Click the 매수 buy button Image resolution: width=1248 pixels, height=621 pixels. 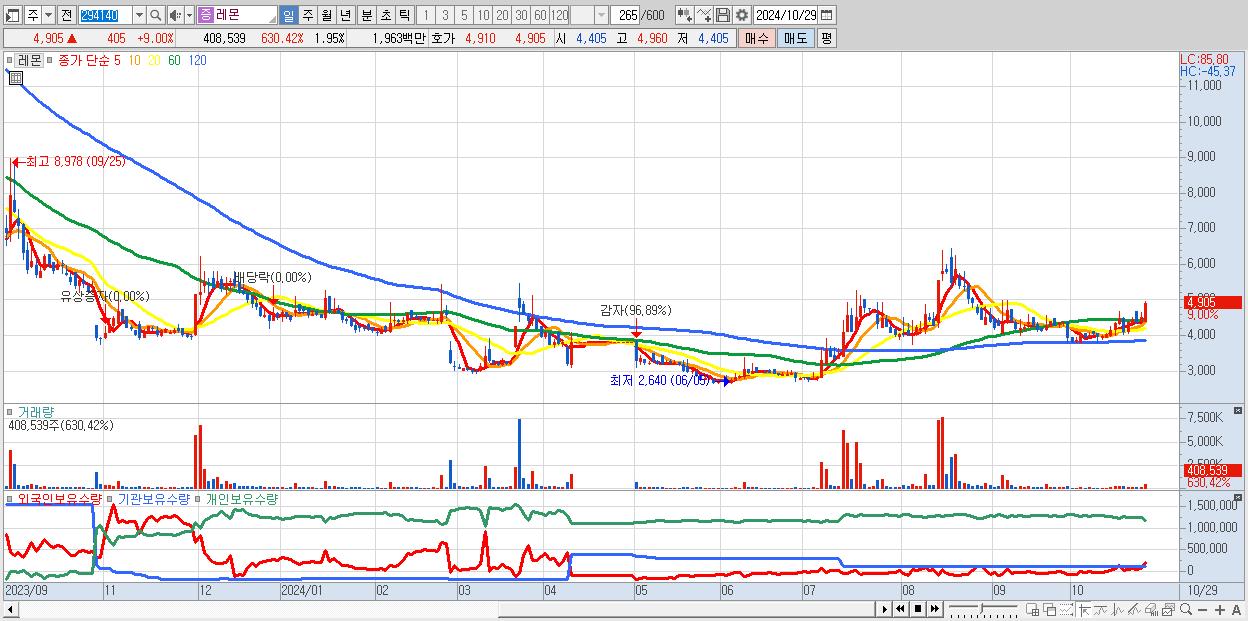(x=757, y=38)
